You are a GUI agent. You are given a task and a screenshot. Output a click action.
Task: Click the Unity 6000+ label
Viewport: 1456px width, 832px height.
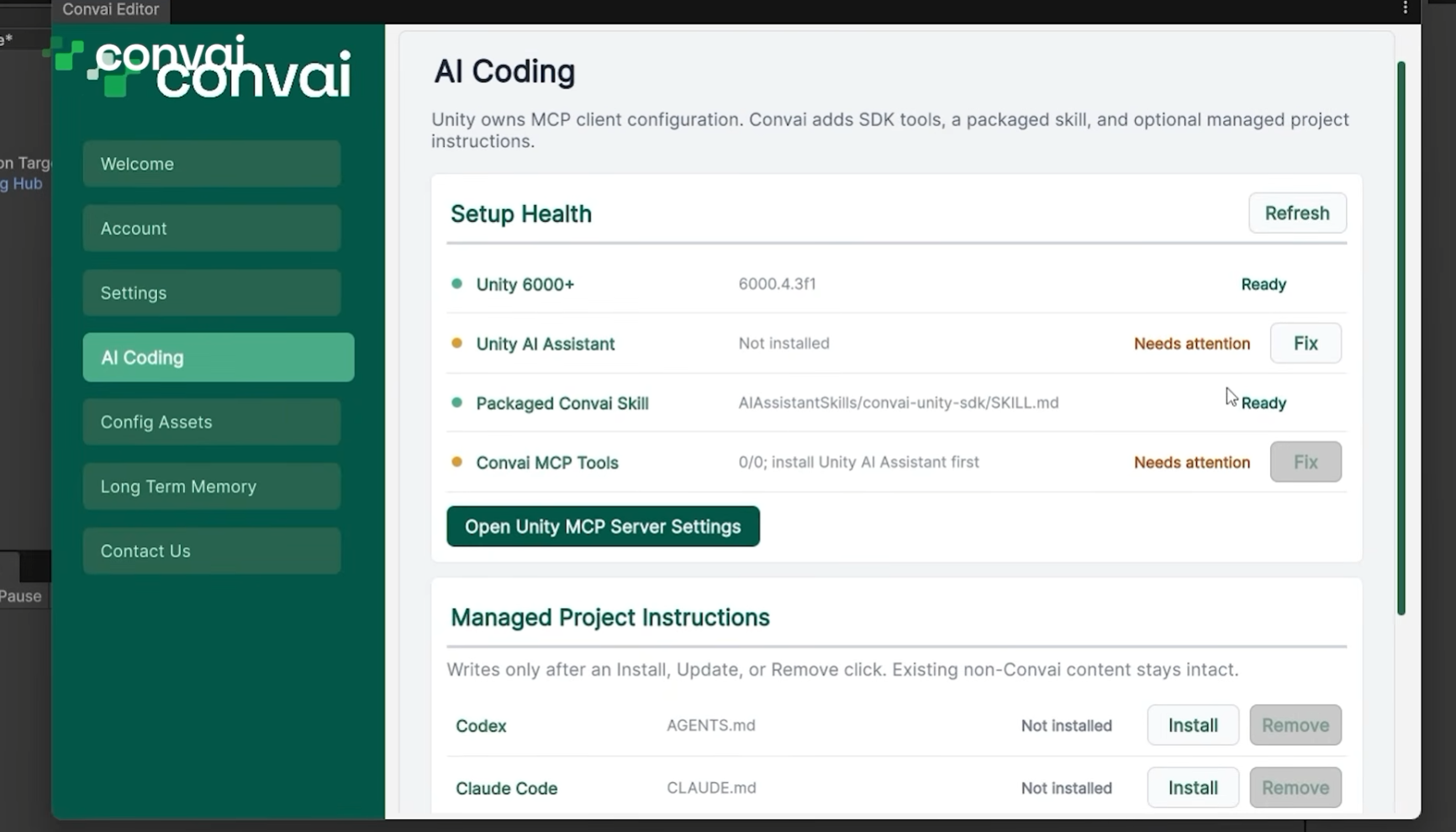coord(525,284)
